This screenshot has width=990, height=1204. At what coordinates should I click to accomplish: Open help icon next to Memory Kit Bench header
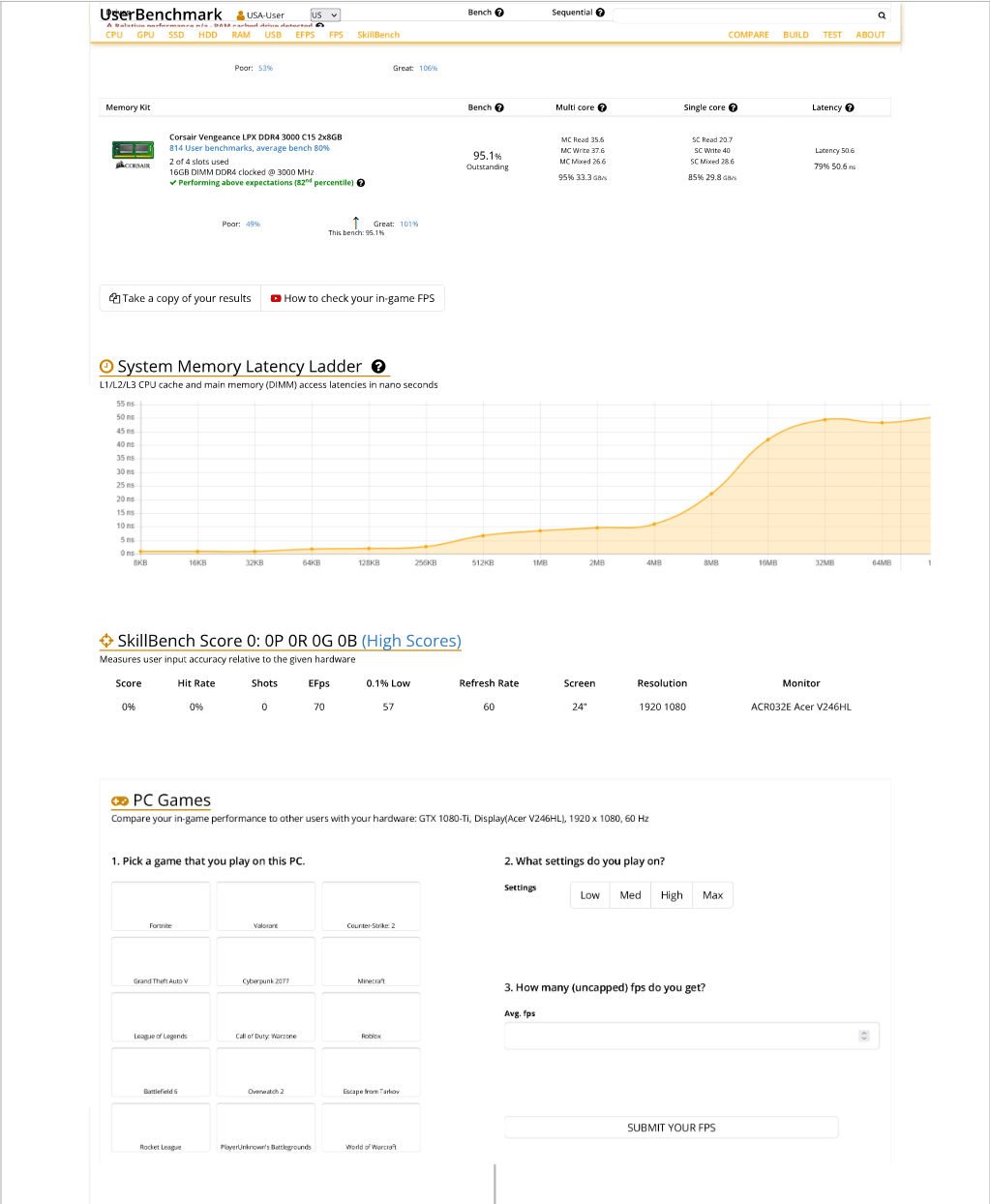499,107
